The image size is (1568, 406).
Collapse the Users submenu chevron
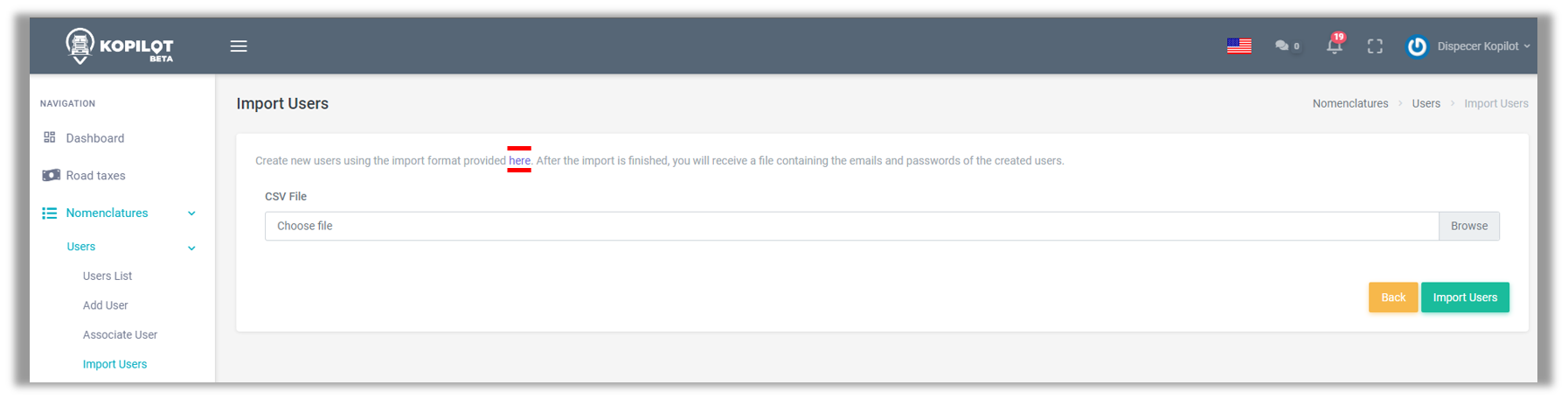[191, 248]
